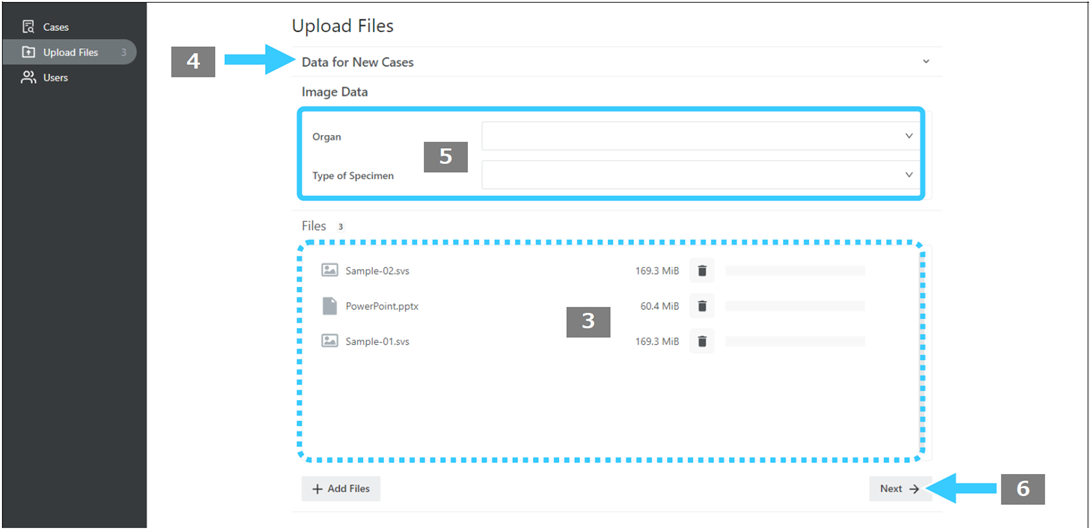Click the Users sidebar icon

29,77
